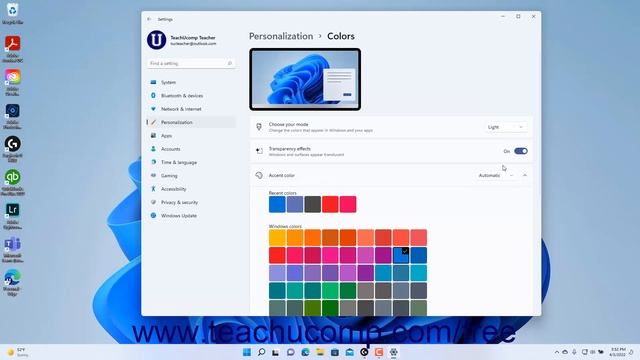Pick the blue swatch in Recent colors
640x360 pixels.
click(x=277, y=204)
